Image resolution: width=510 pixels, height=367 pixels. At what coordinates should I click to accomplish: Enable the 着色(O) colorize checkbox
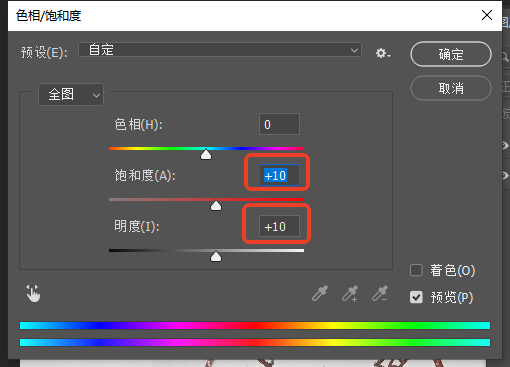(416, 270)
